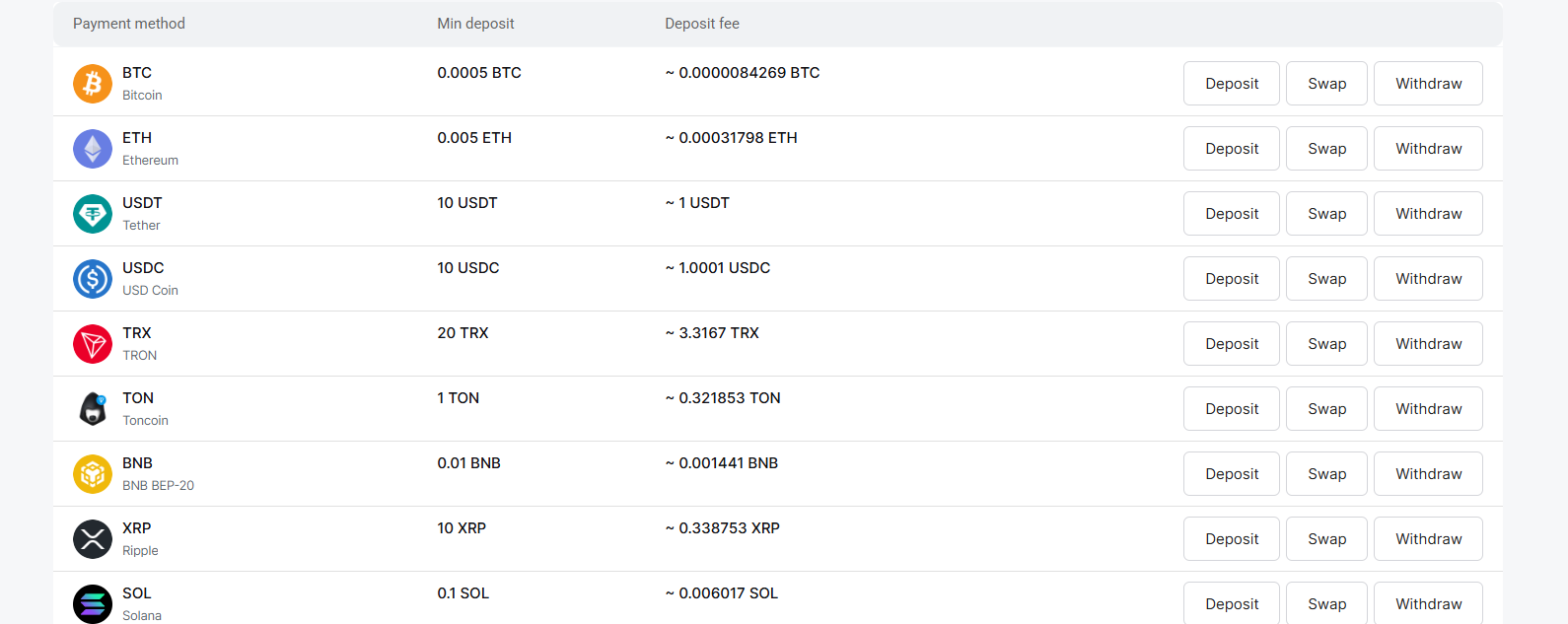Viewport: 1568px width, 624px height.
Task: Click the Deposit fee column header
Action: pos(702,24)
